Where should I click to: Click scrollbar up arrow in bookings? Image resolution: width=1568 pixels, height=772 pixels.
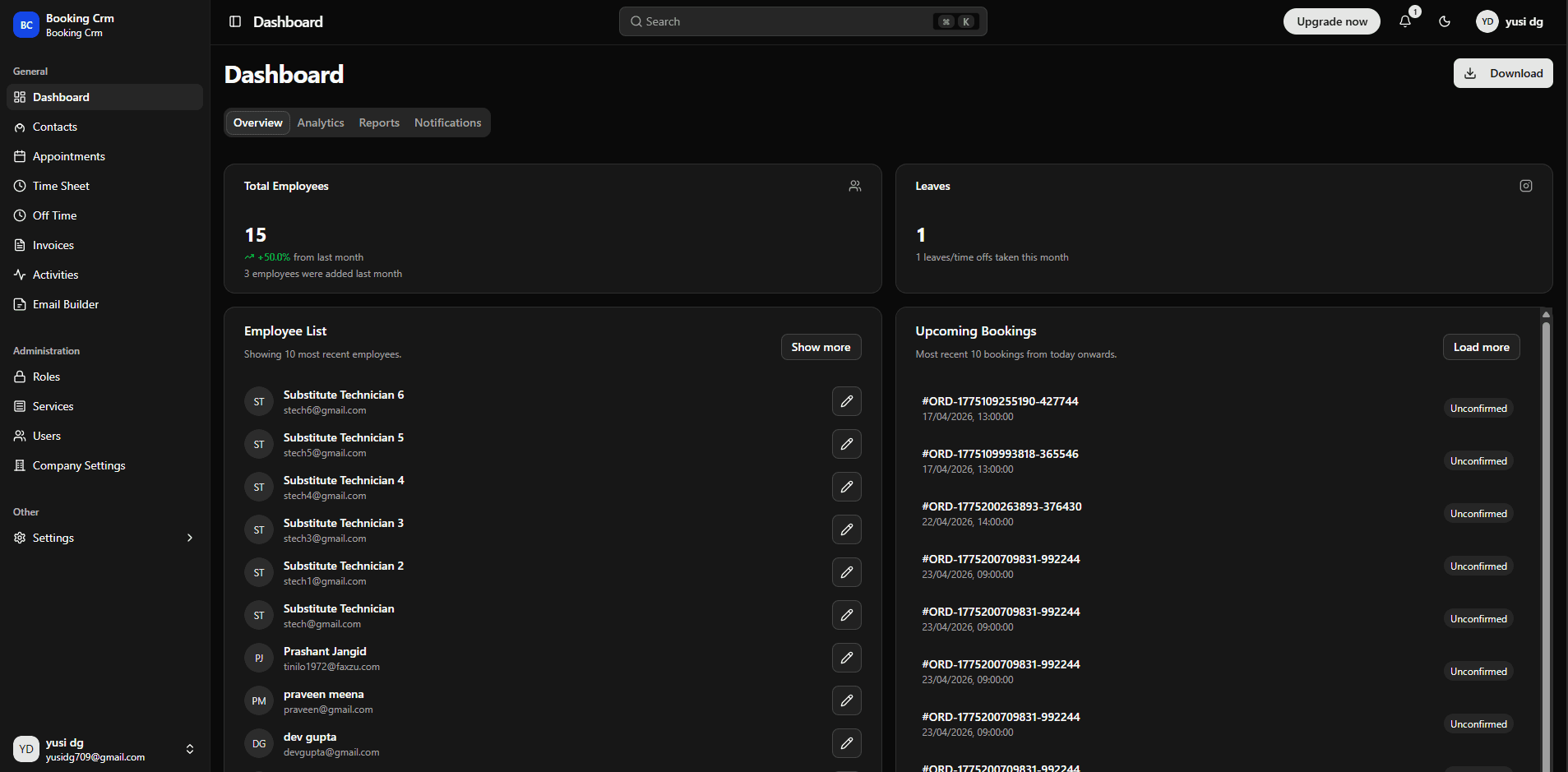pos(1546,314)
